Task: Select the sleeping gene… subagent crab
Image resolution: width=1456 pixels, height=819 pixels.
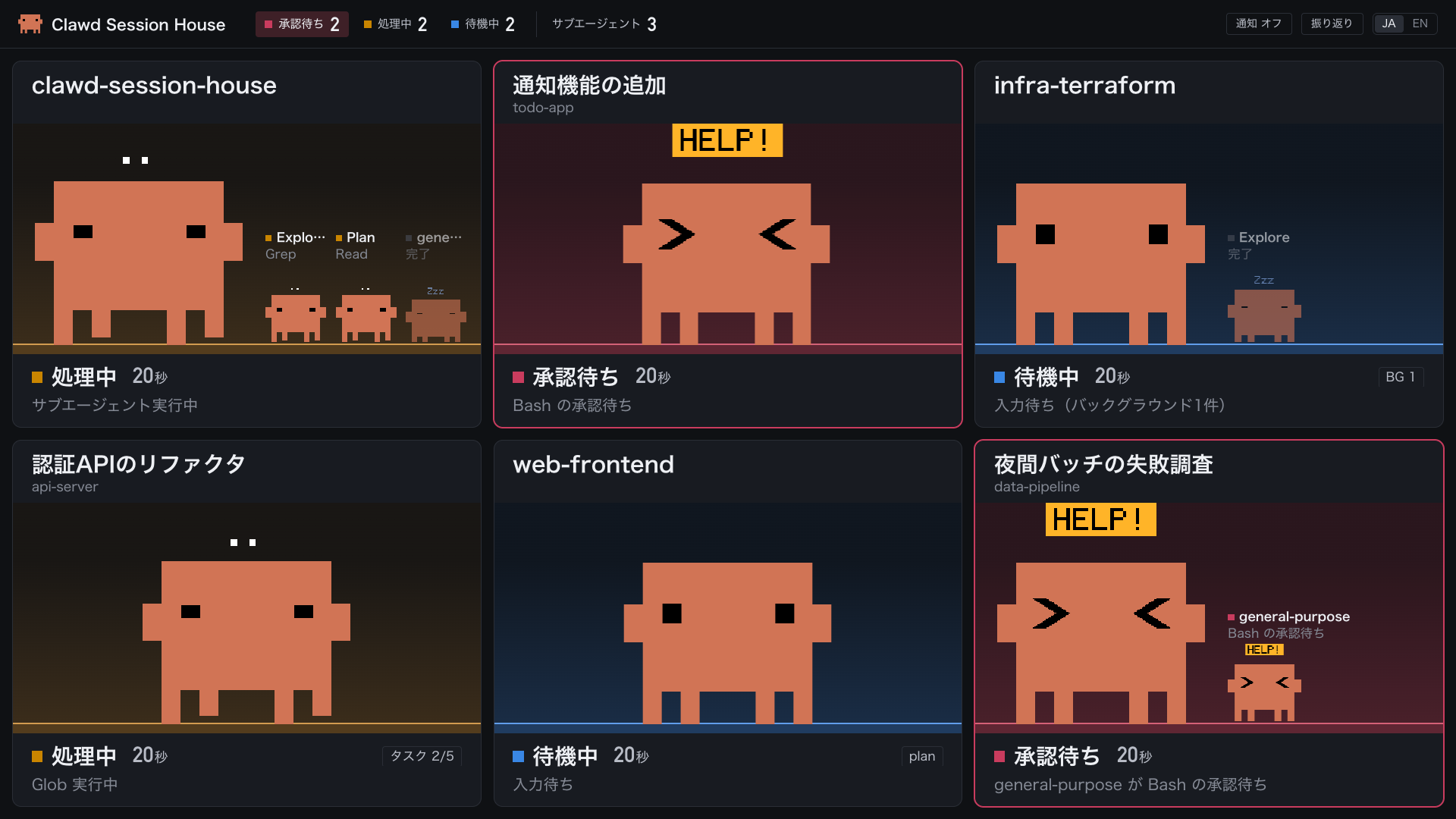Action: click(436, 319)
